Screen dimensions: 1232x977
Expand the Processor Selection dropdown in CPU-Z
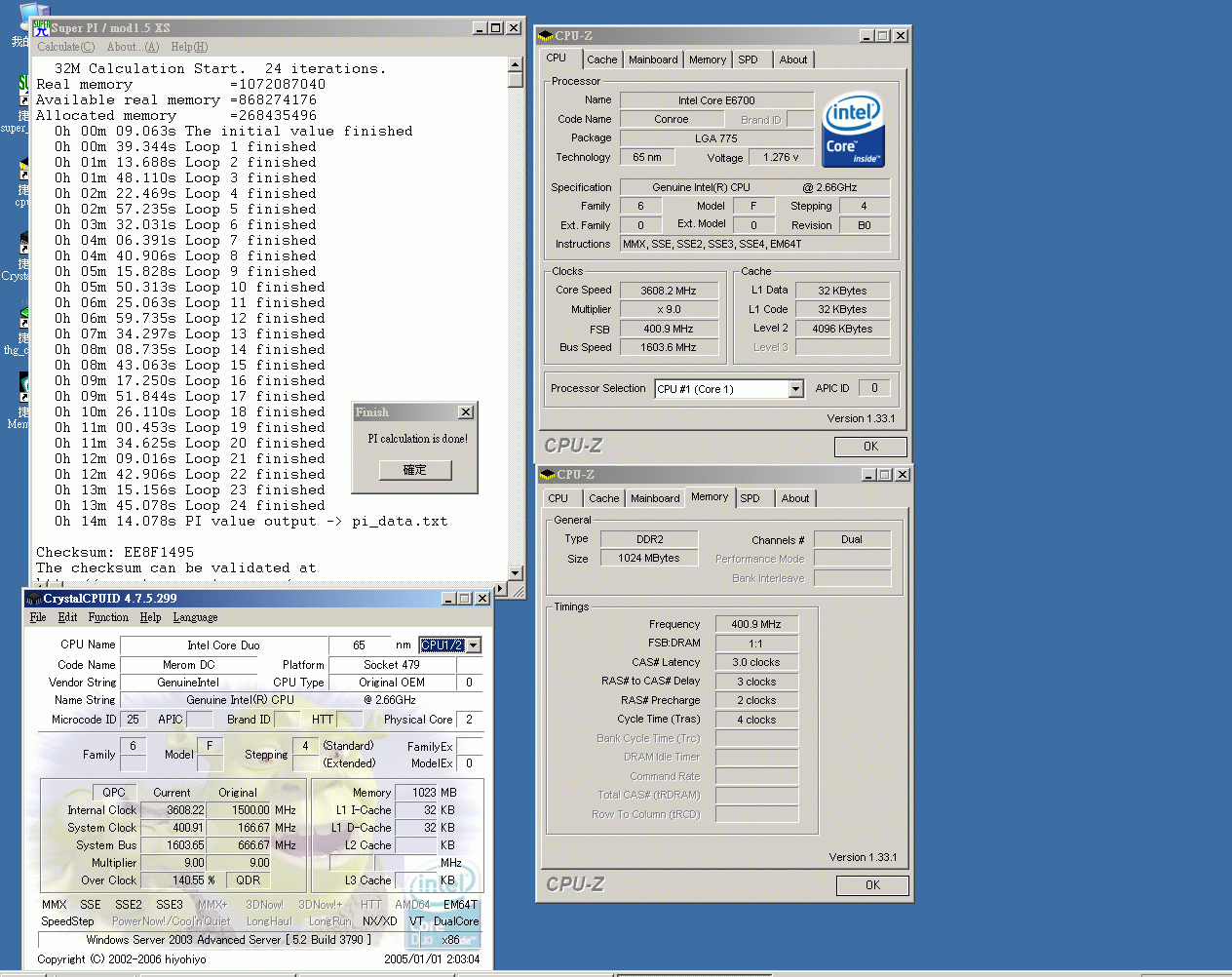click(795, 389)
